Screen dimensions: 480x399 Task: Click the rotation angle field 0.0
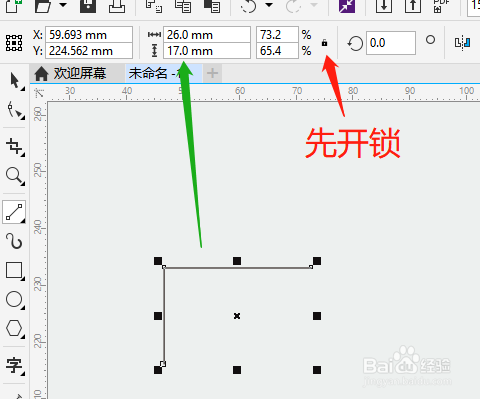[391, 43]
